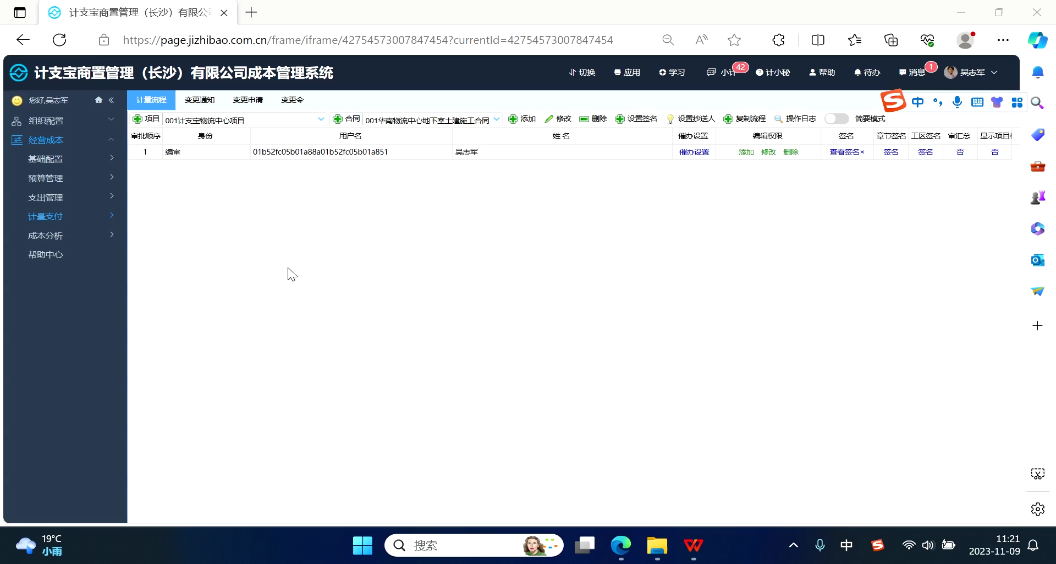The image size is (1056, 564).
Task: Switch to the 变更令 tab
Action: click(x=292, y=100)
